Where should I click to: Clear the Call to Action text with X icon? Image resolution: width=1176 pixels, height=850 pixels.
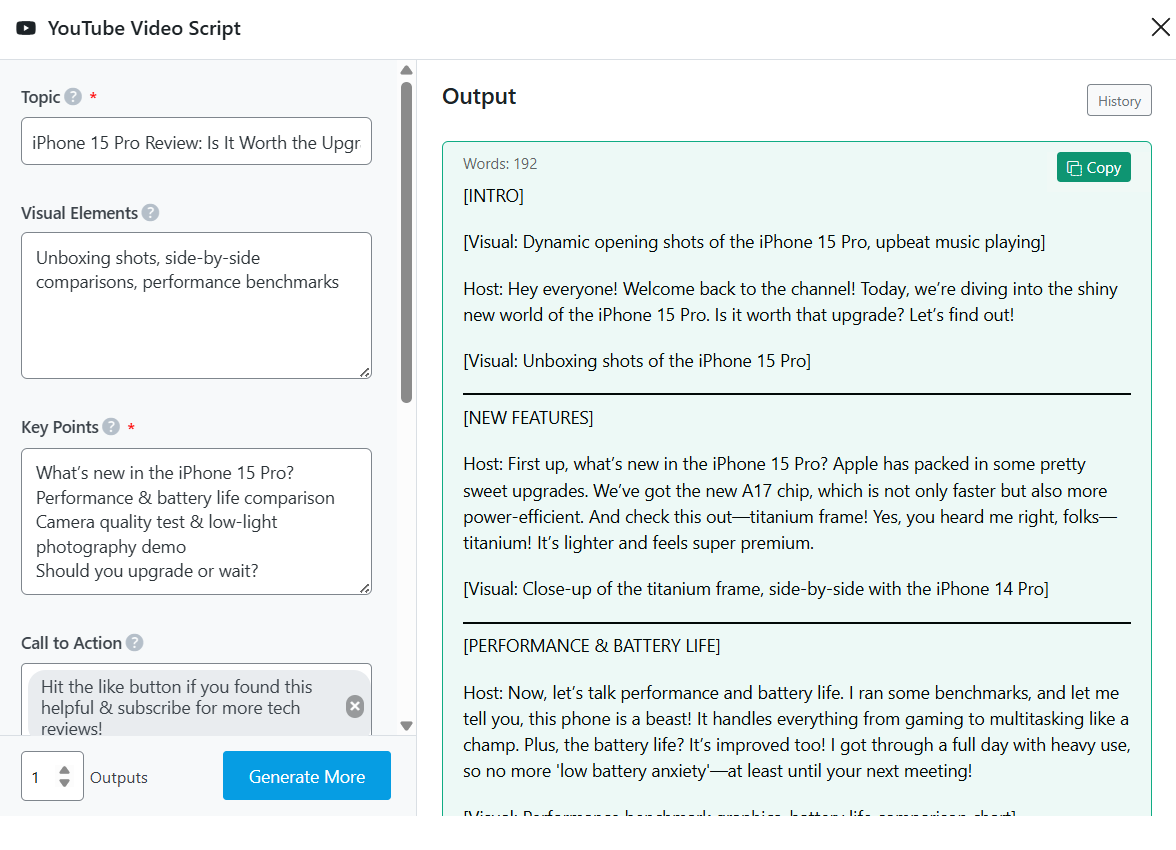[355, 706]
